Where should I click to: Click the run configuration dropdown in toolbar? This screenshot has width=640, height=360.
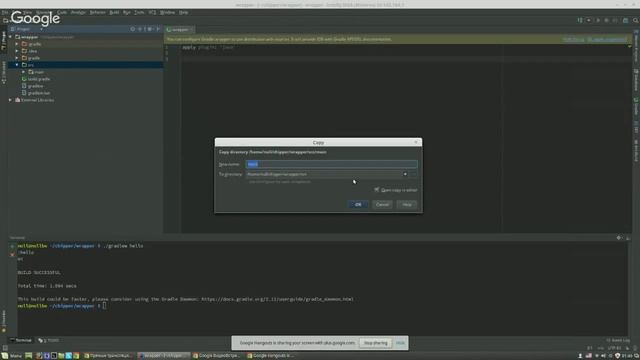pos(589,20)
